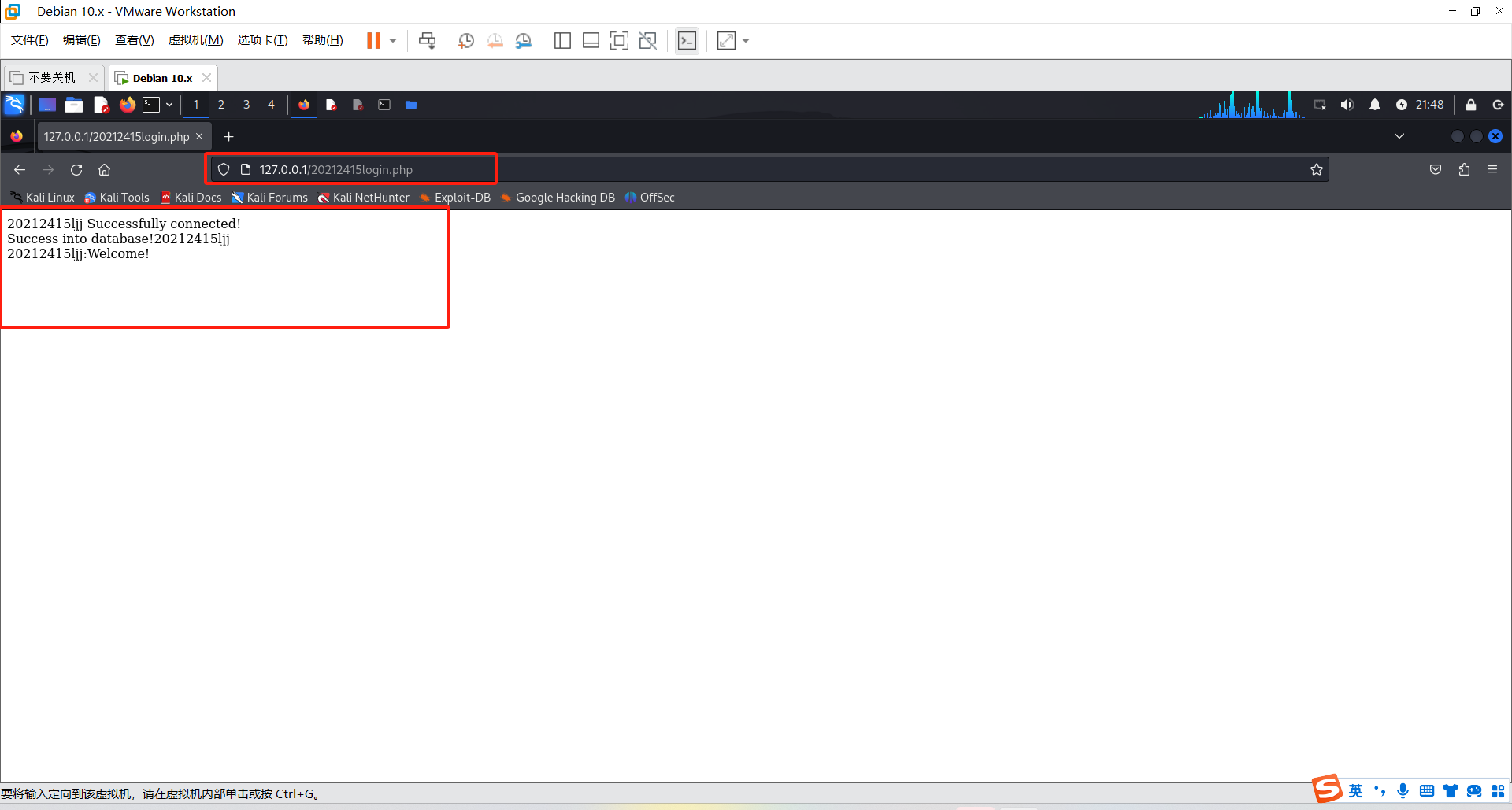The height and width of the screenshot is (810, 1512).
Task: Click the log out icon in Kali panel
Action: pos(1498,105)
